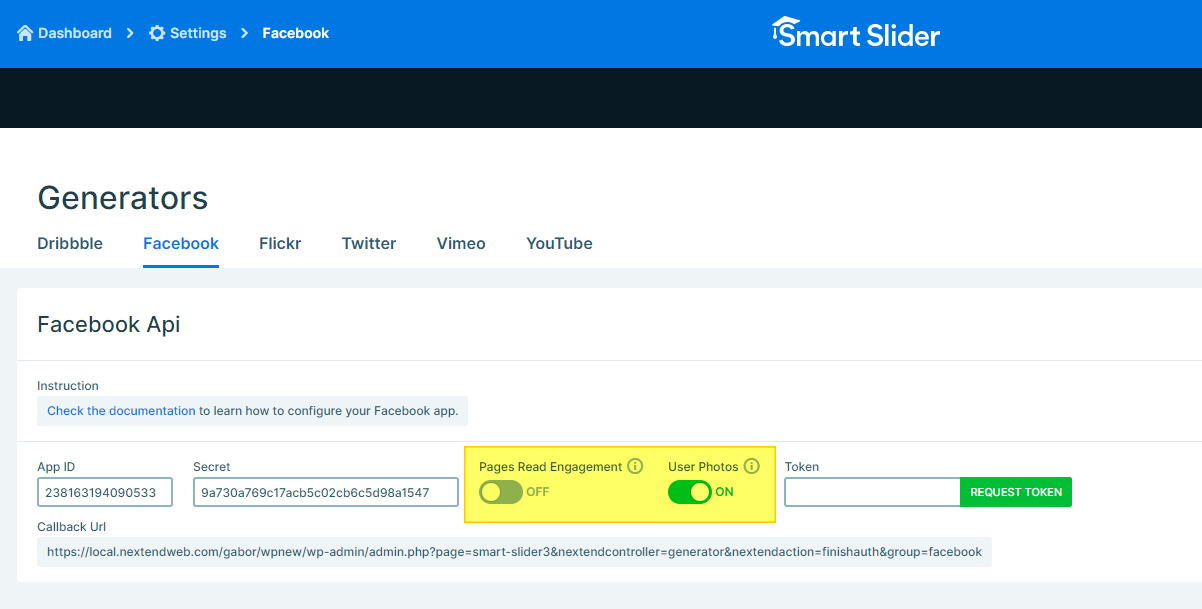Image resolution: width=1202 pixels, height=609 pixels.
Task: Switch to the YouTube tab
Action: [x=559, y=243]
